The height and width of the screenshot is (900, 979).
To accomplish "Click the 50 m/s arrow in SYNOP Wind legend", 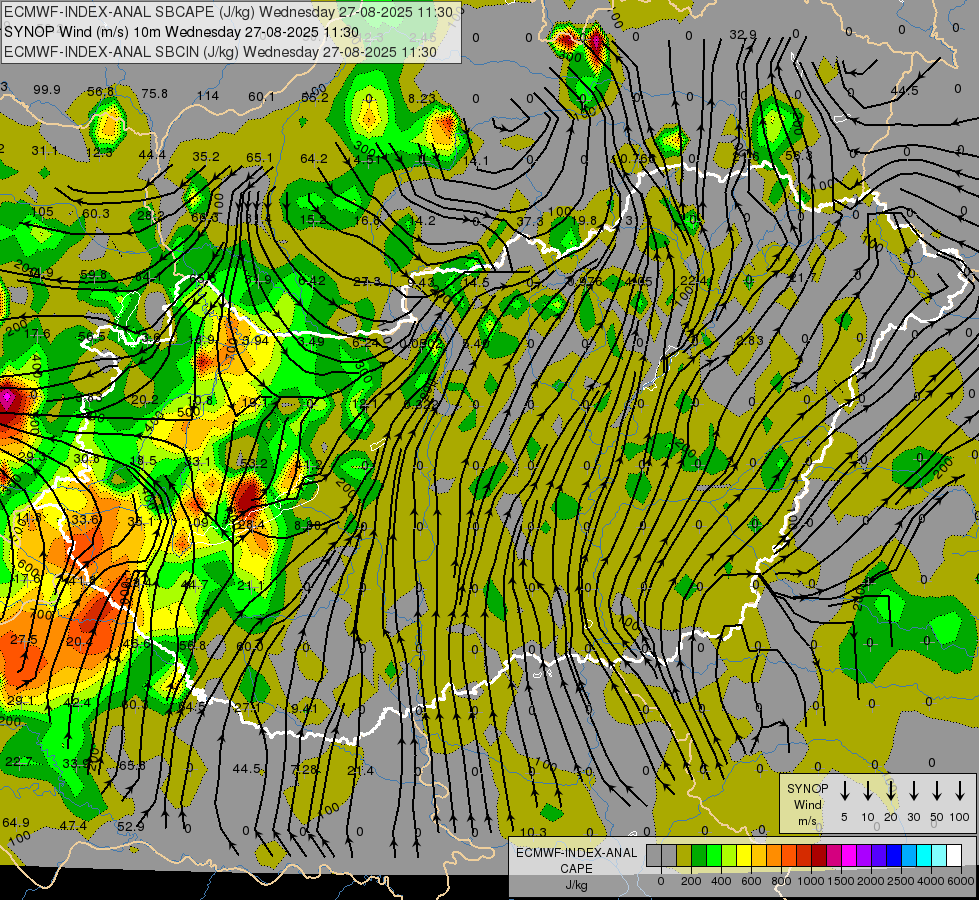I will [937, 791].
